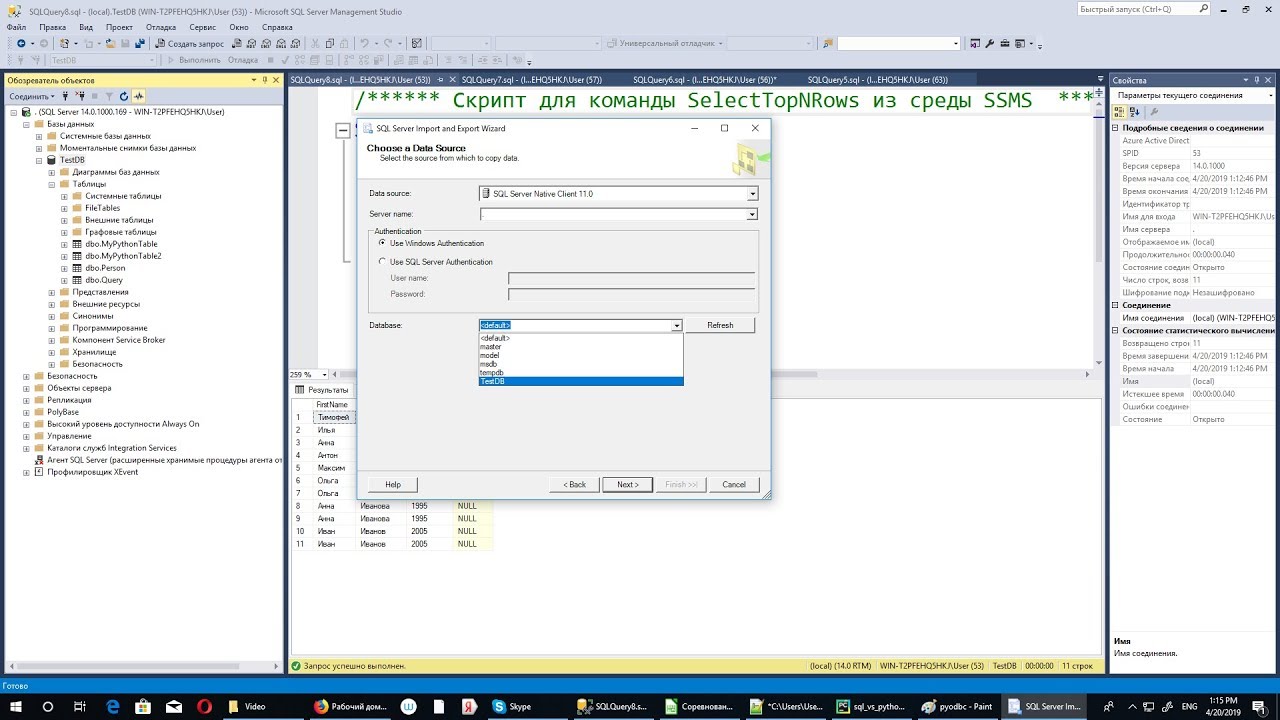Click the Windows Start button

pyautogui.click(x=17, y=706)
